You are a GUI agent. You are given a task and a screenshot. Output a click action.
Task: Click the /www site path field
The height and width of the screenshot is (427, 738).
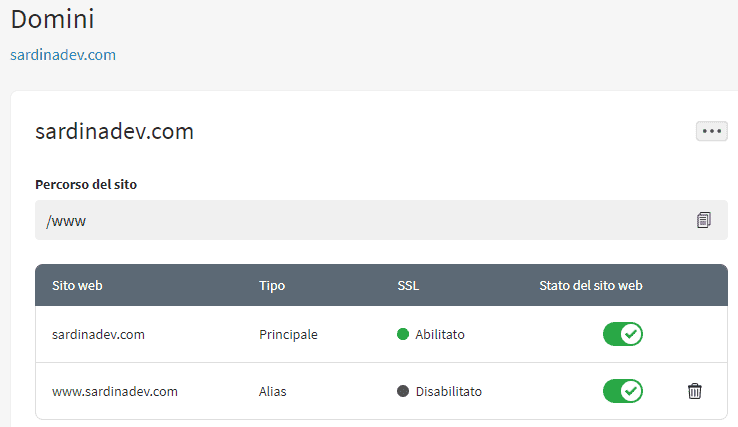click(x=360, y=220)
